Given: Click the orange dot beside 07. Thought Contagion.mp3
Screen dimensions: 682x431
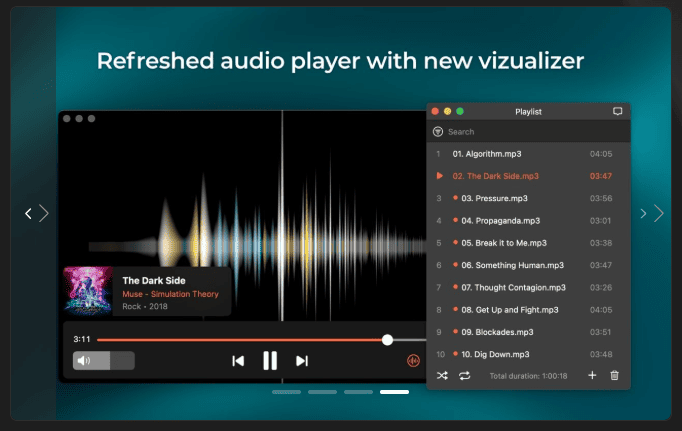Looking at the screenshot, I should 455,287.
